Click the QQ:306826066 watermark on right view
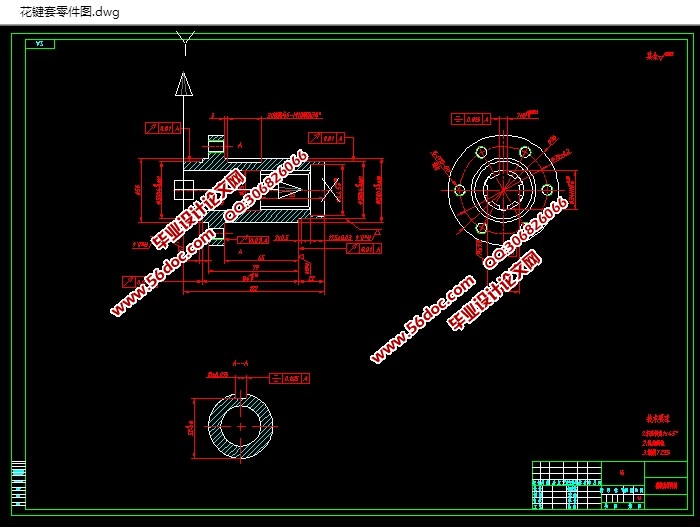700x527 pixels. click(x=526, y=231)
